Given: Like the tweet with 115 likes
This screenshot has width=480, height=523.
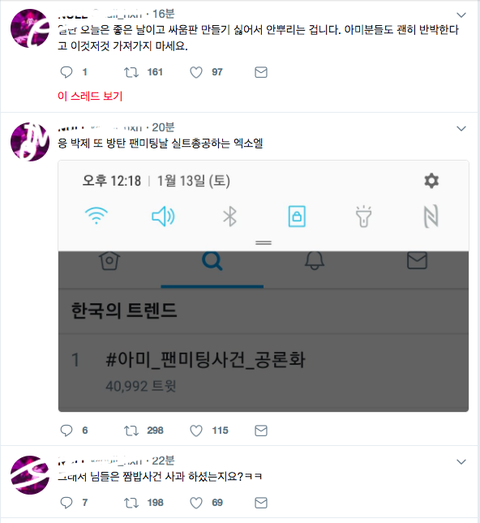Looking at the screenshot, I should [196, 430].
